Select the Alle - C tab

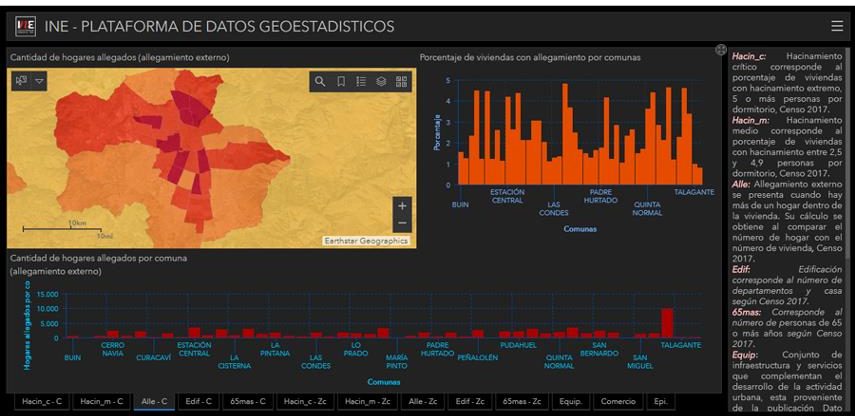coord(154,401)
